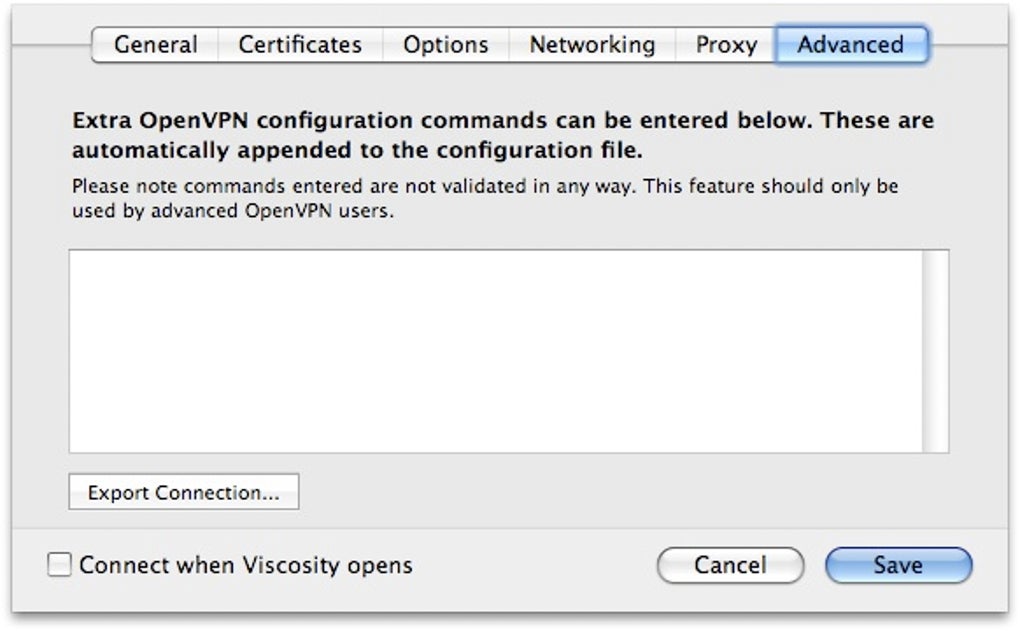Switch to the General tab
Image resolution: width=1020 pixels, height=631 pixels.
tap(155, 45)
